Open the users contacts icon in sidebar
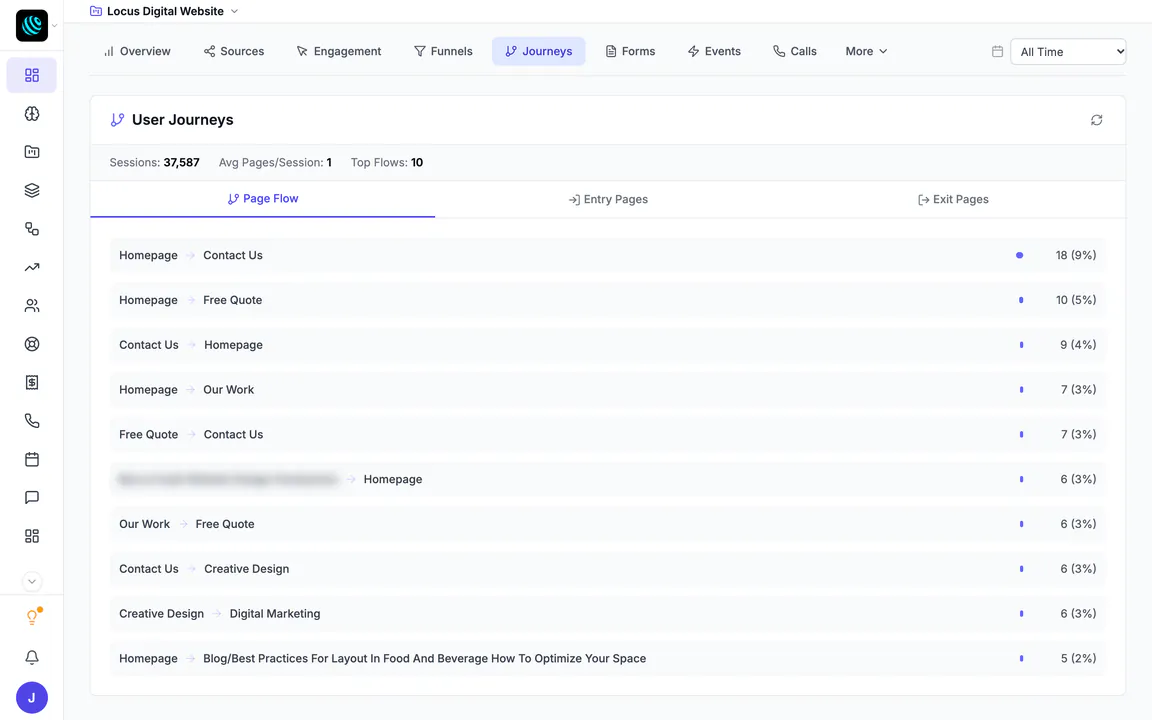This screenshot has width=1152, height=720. coord(32,306)
